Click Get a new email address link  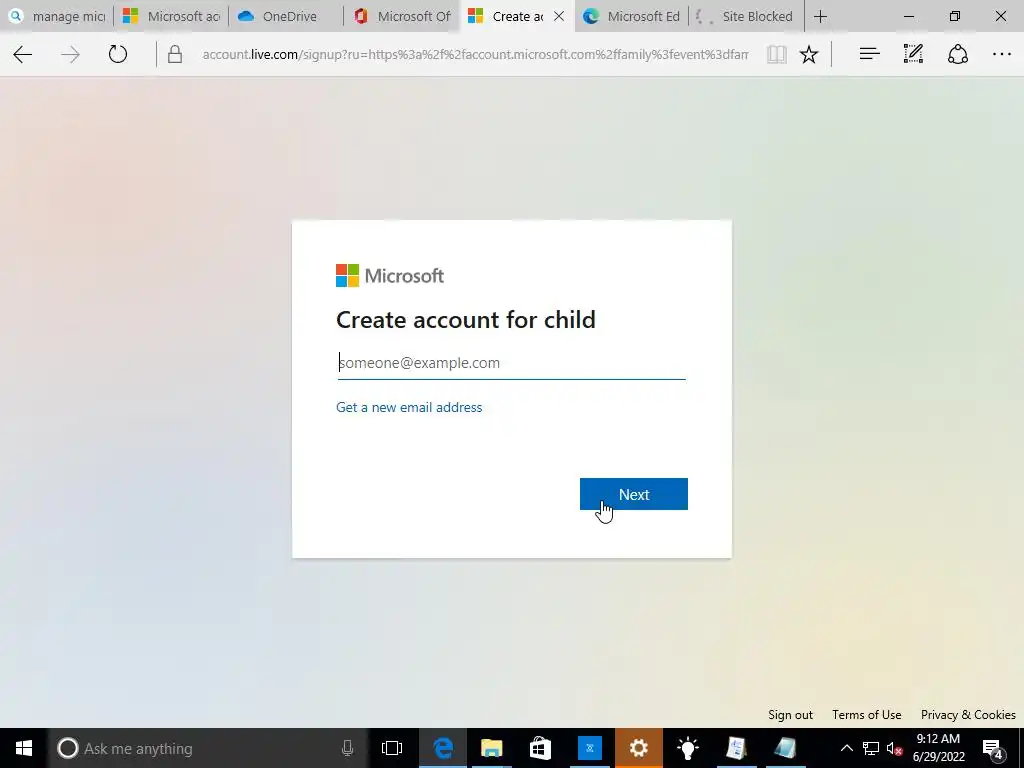click(x=409, y=408)
